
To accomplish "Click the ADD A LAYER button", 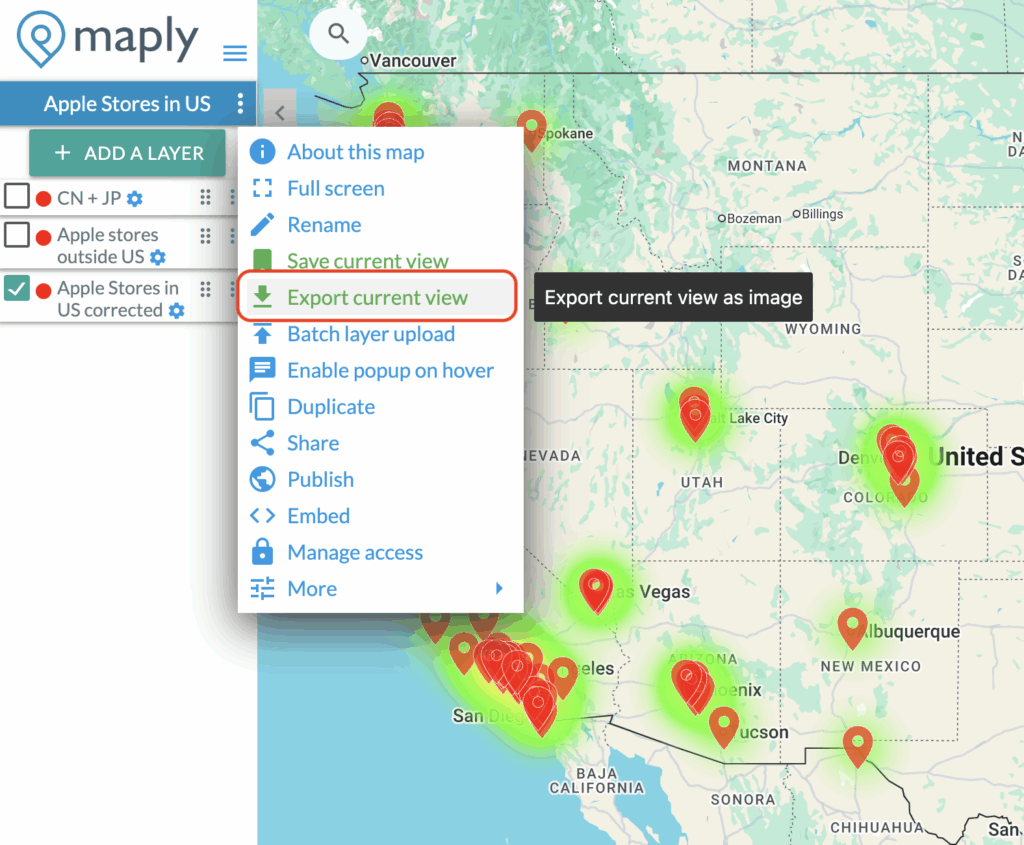I will [127, 153].
